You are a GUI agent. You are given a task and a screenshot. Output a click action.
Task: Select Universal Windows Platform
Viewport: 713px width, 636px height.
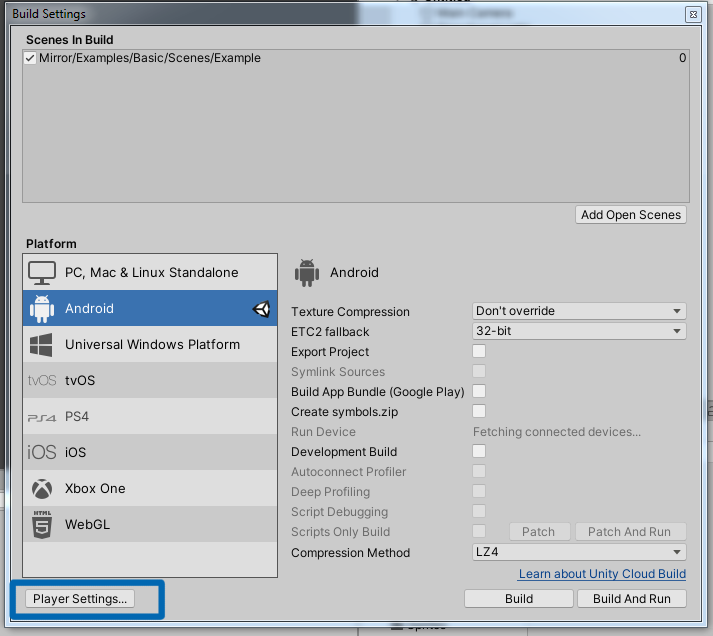point(150,345)
